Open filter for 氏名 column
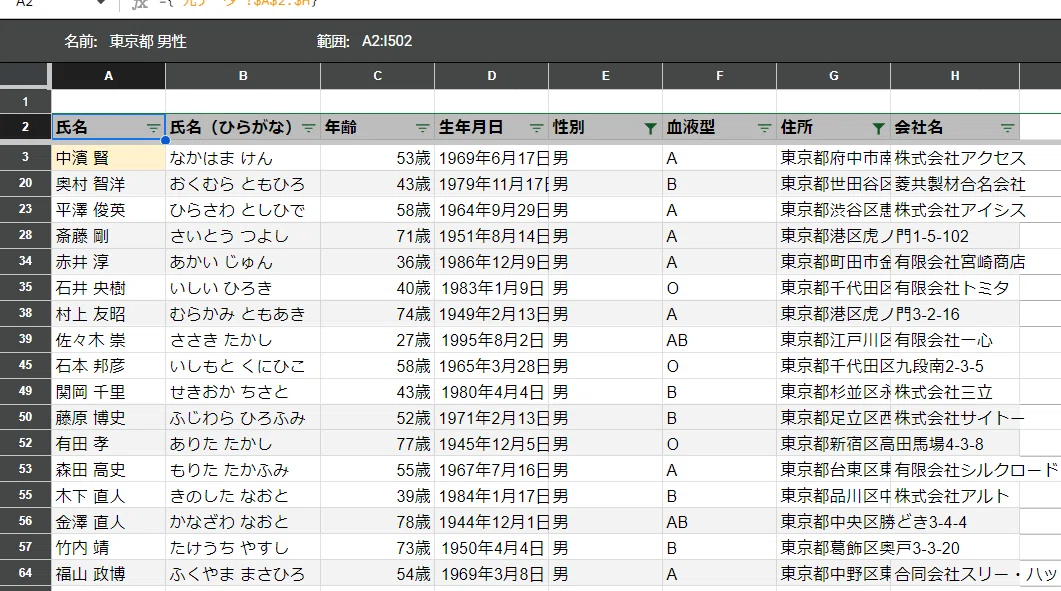 (154, 127)
